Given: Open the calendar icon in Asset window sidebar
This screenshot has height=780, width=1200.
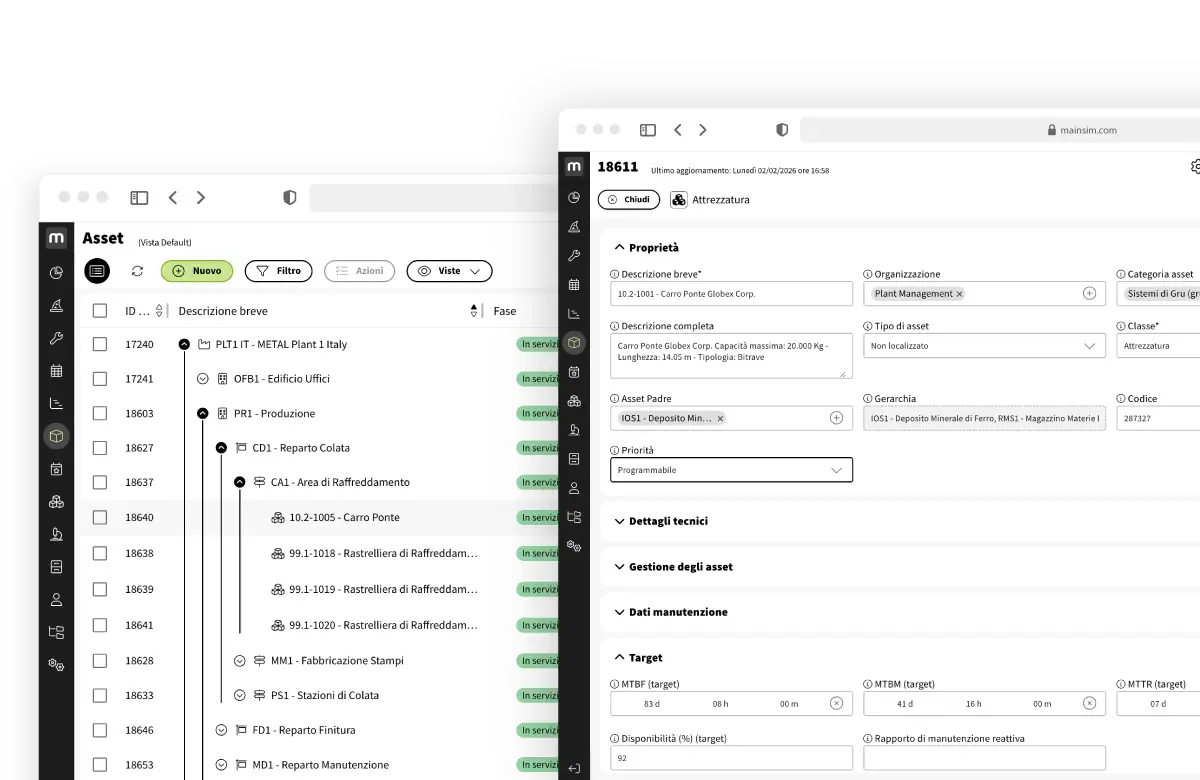Looking at the screenshot, I should click(x=56, y=371).
